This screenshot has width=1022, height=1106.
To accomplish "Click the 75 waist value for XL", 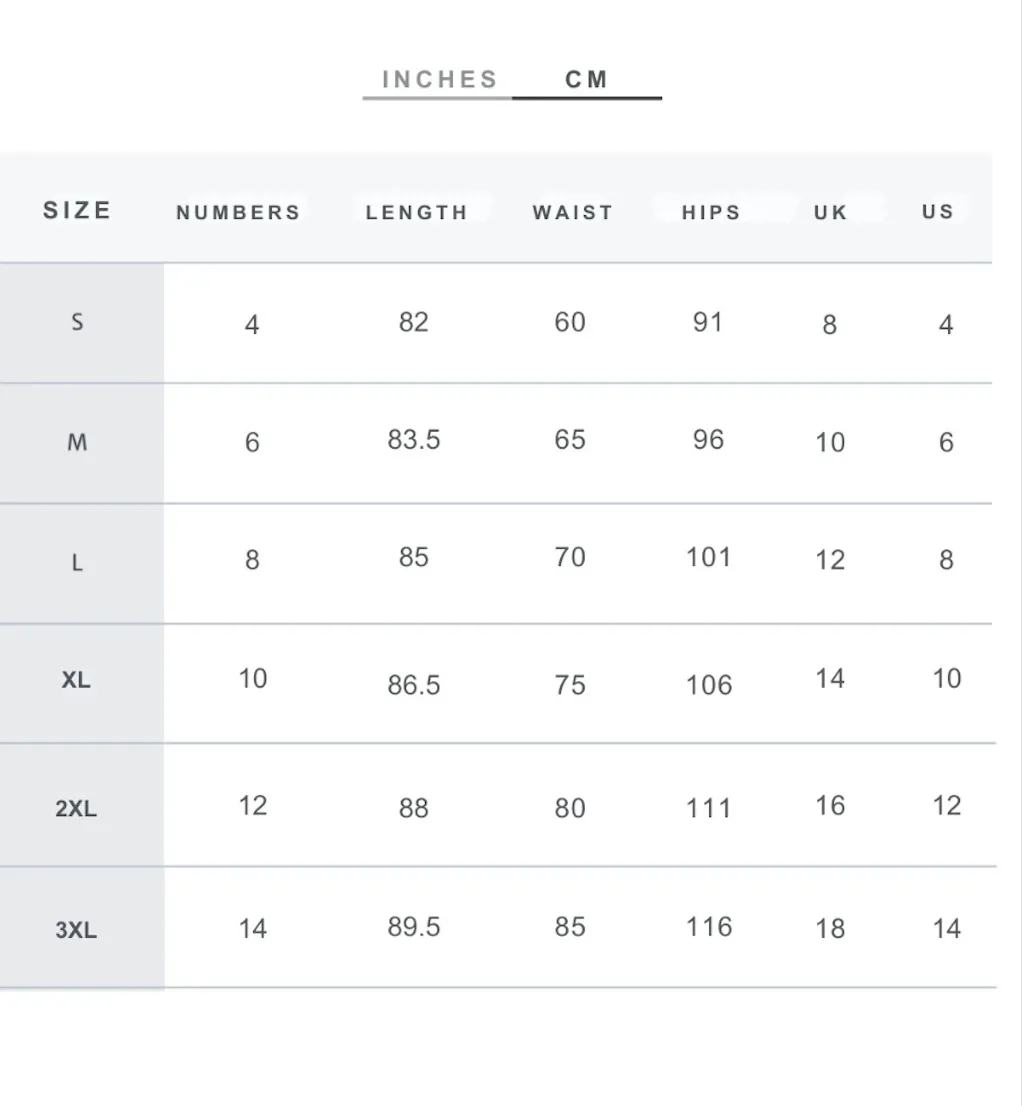I will pos(570,685).
